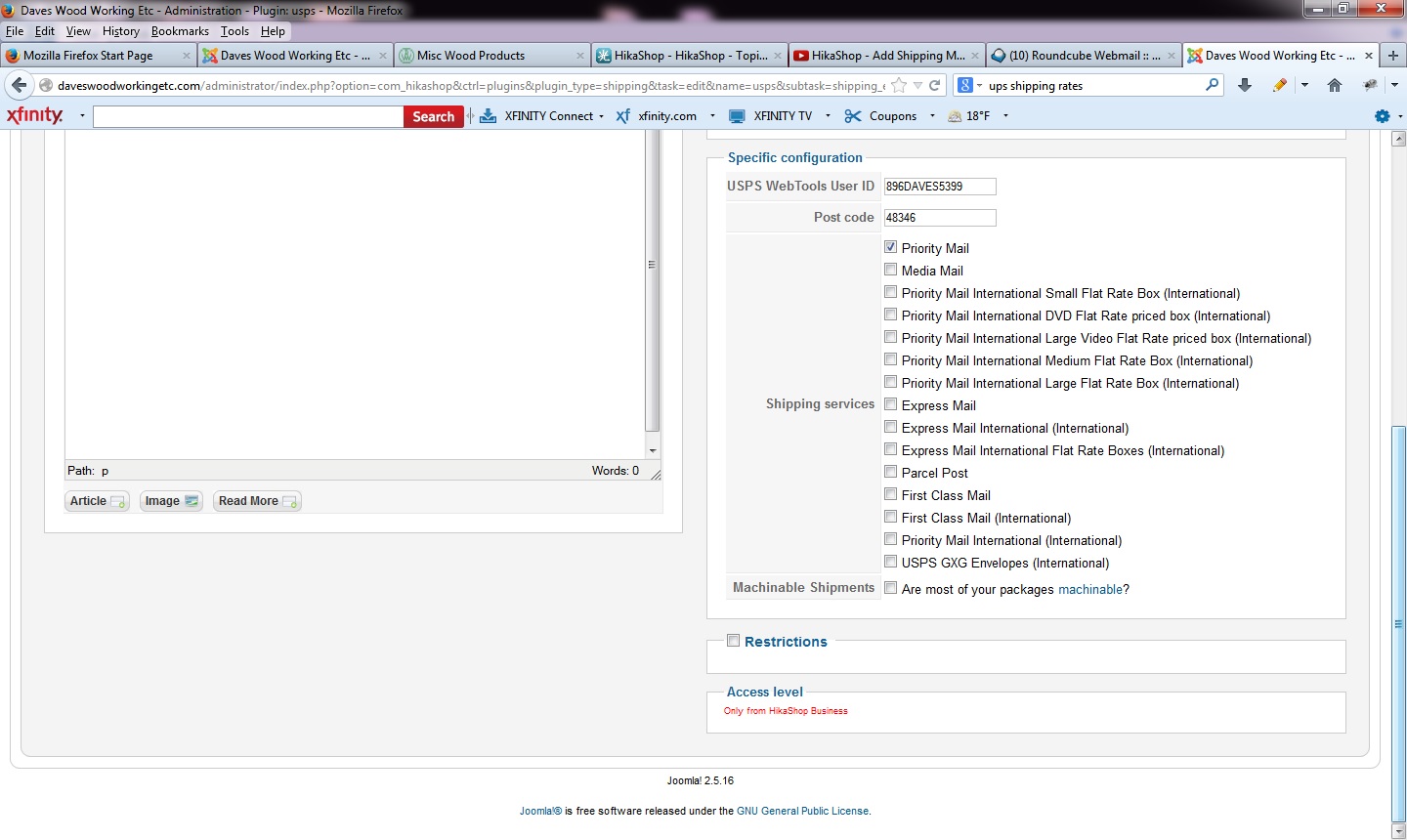Open the machinable link
The height and width of the screenshot is (840, 1407).
pos(1090,589)
